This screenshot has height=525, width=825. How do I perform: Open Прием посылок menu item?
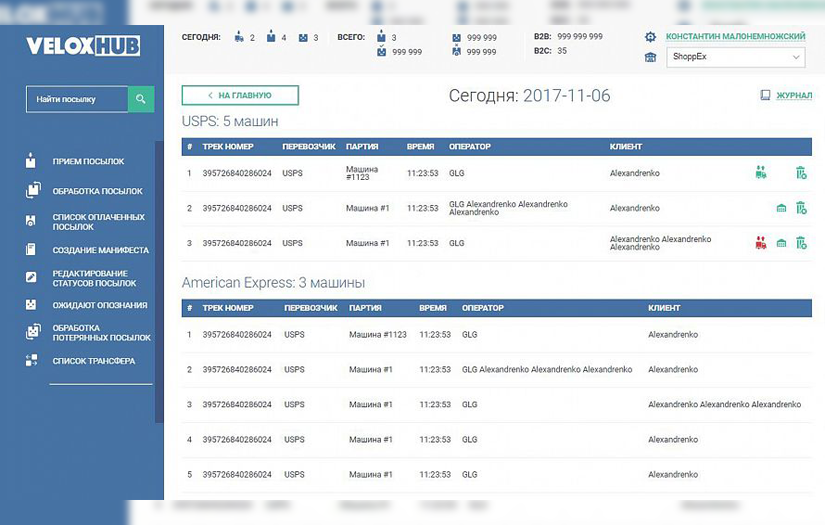pyautogui.click(x=88, y=161)
